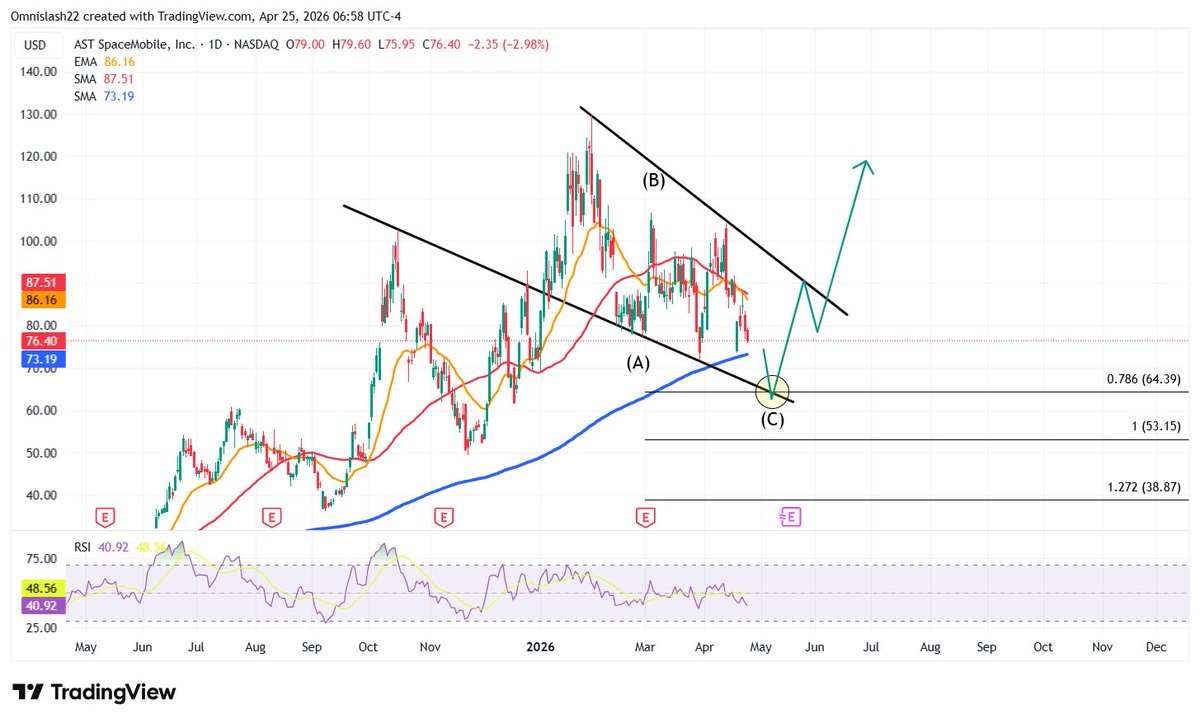This screenshot has height=723, width=1200.
Task: Click the 130.00 price axis label
Action: point(37,115)
